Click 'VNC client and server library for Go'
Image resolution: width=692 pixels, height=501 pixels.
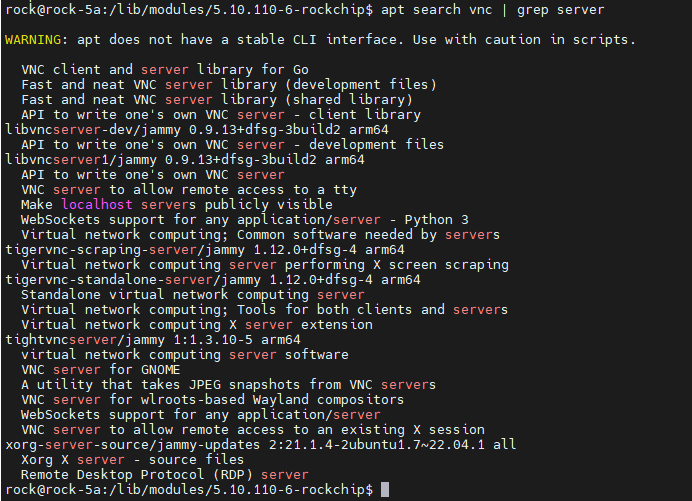[x=165, y=70]
